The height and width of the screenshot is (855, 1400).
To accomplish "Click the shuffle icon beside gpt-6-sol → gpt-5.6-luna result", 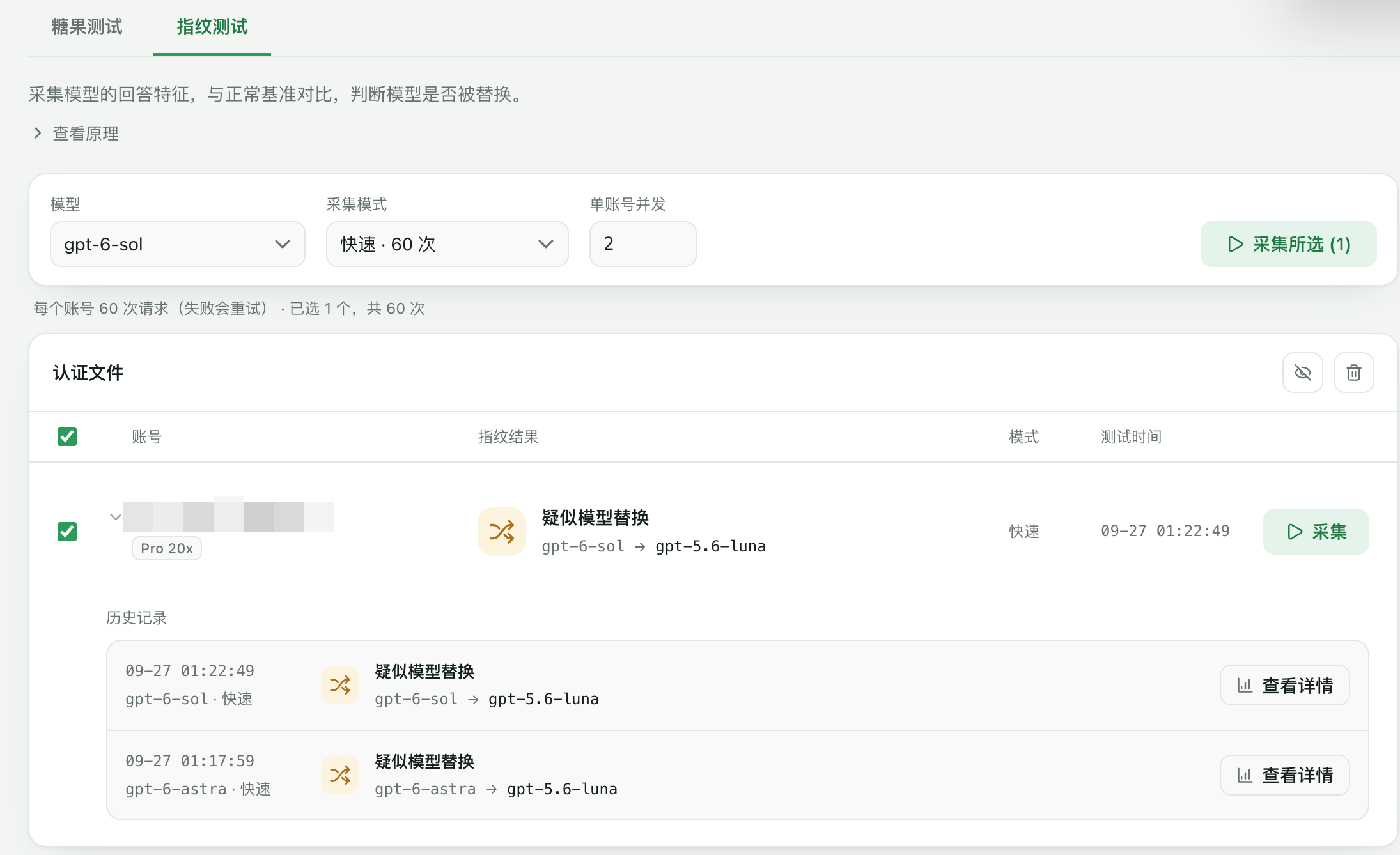I will tap(502, 532).
